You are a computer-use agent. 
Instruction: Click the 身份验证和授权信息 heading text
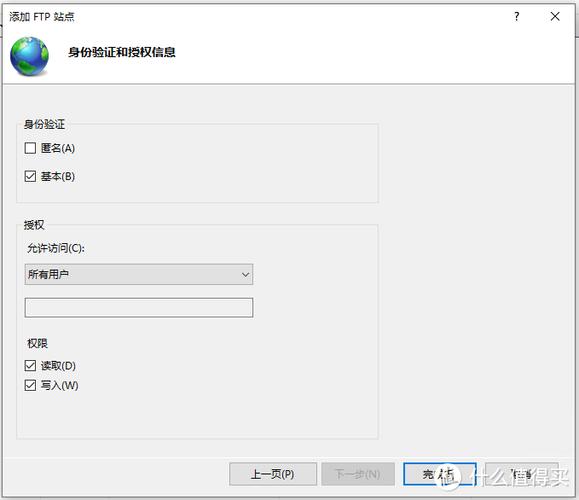pyautogui.click(x=122, y=52)
